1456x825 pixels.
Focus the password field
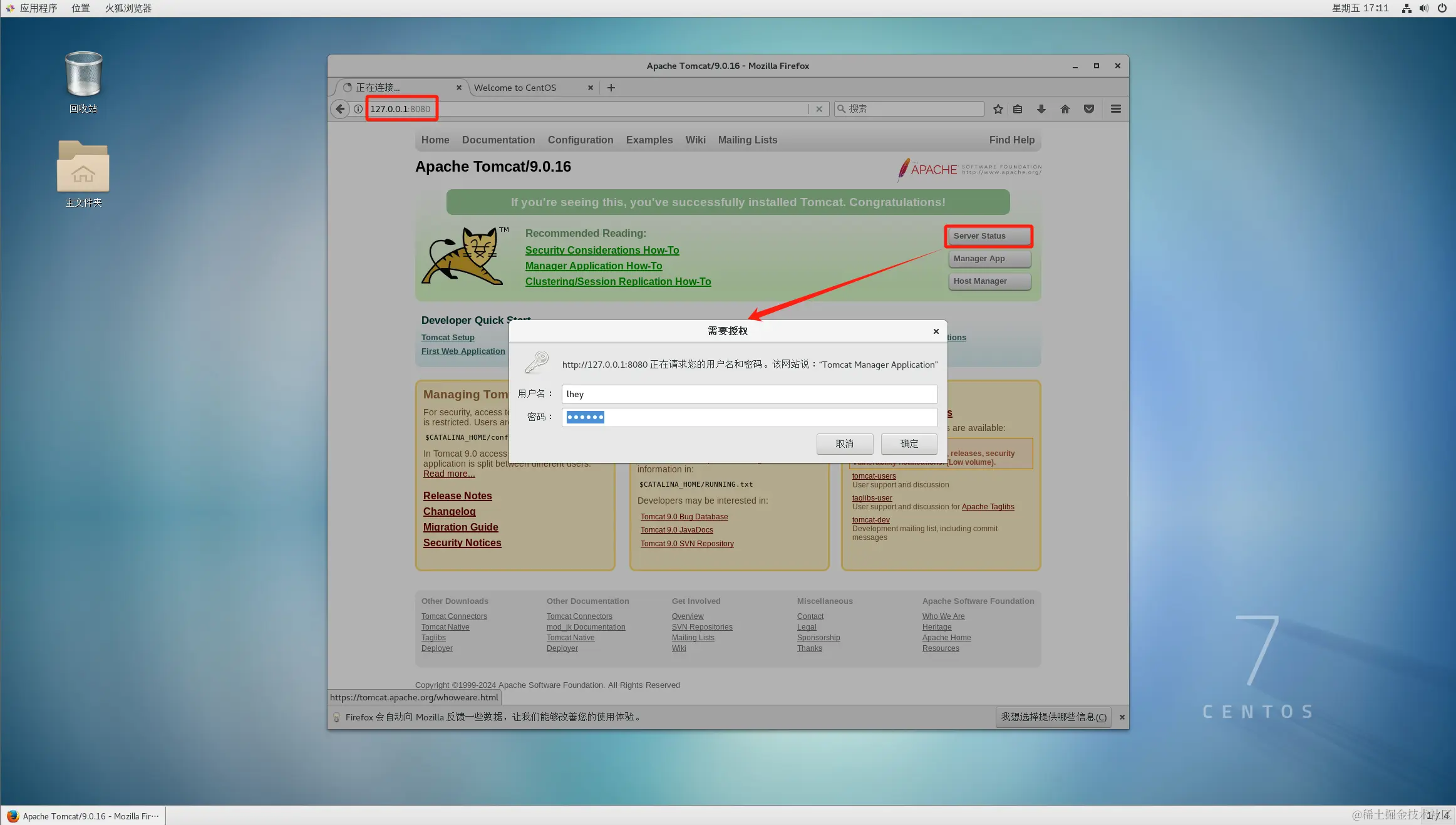(x=749, y=417)
